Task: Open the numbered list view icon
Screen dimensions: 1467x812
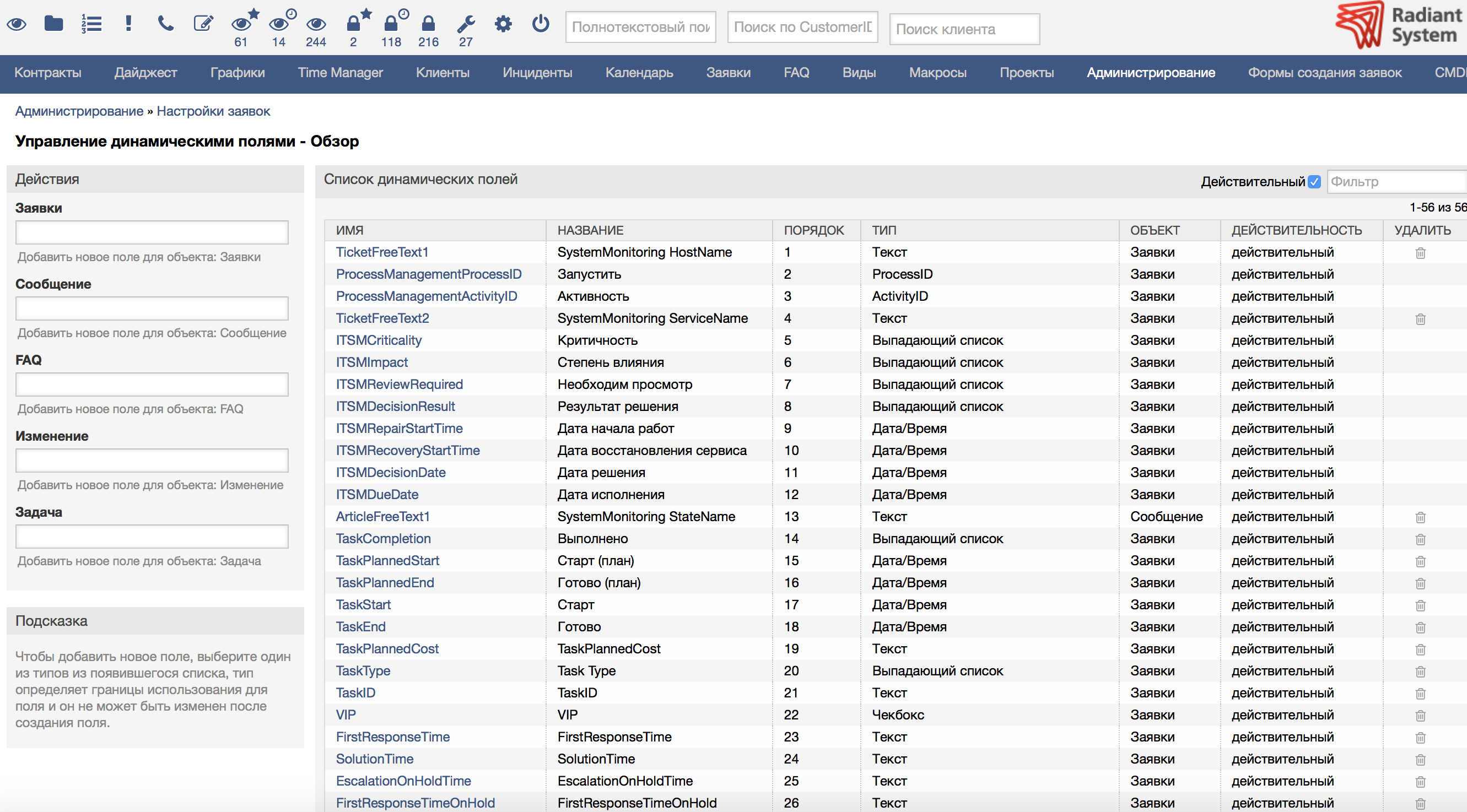Action: [91, 24]
